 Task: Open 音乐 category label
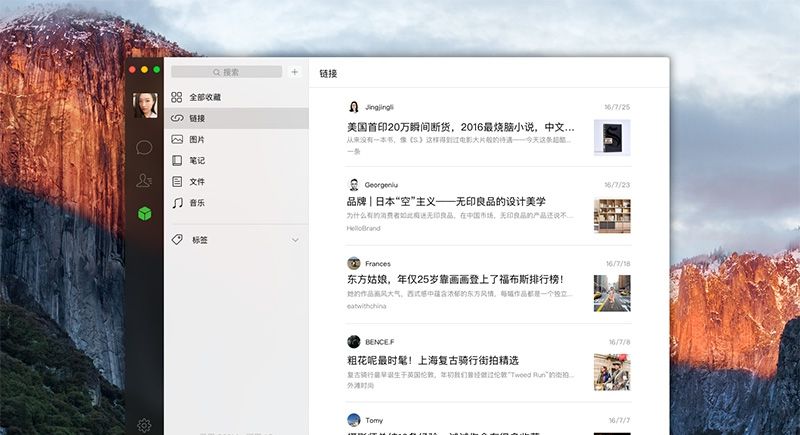[x=197, y=203]
